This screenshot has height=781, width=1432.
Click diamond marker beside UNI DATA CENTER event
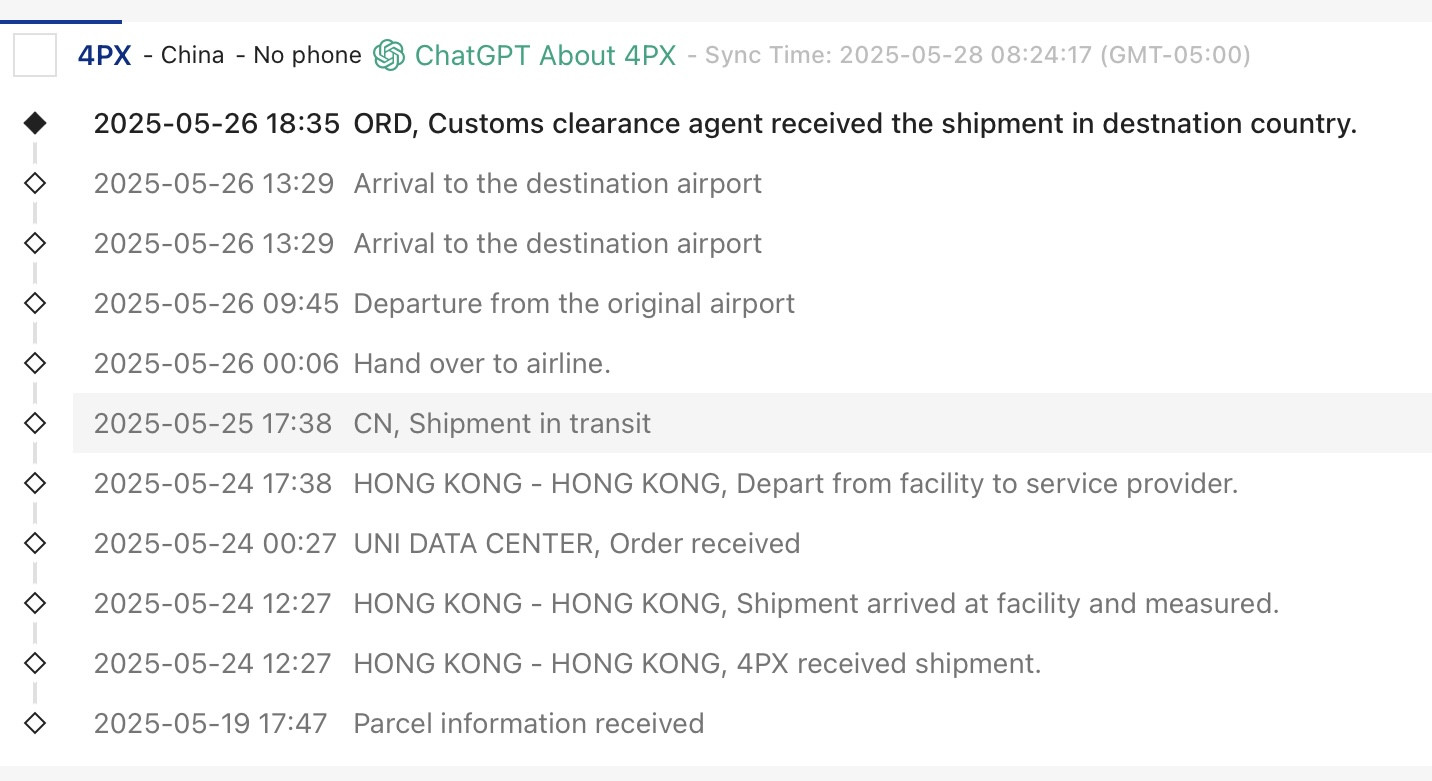[x=35, y=543]
